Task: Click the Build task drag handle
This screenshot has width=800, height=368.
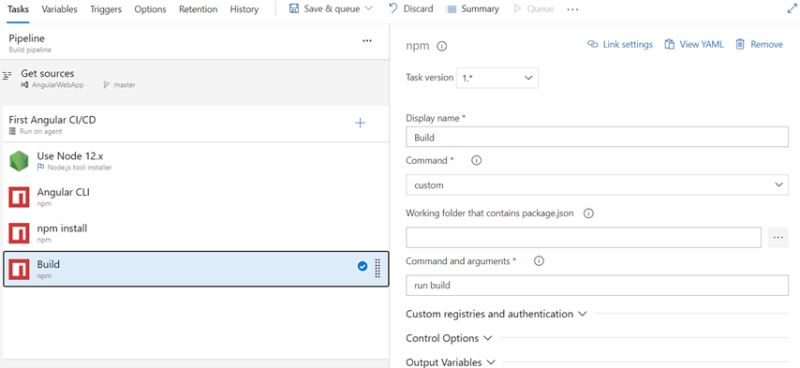Action: [x=378, y=268]
